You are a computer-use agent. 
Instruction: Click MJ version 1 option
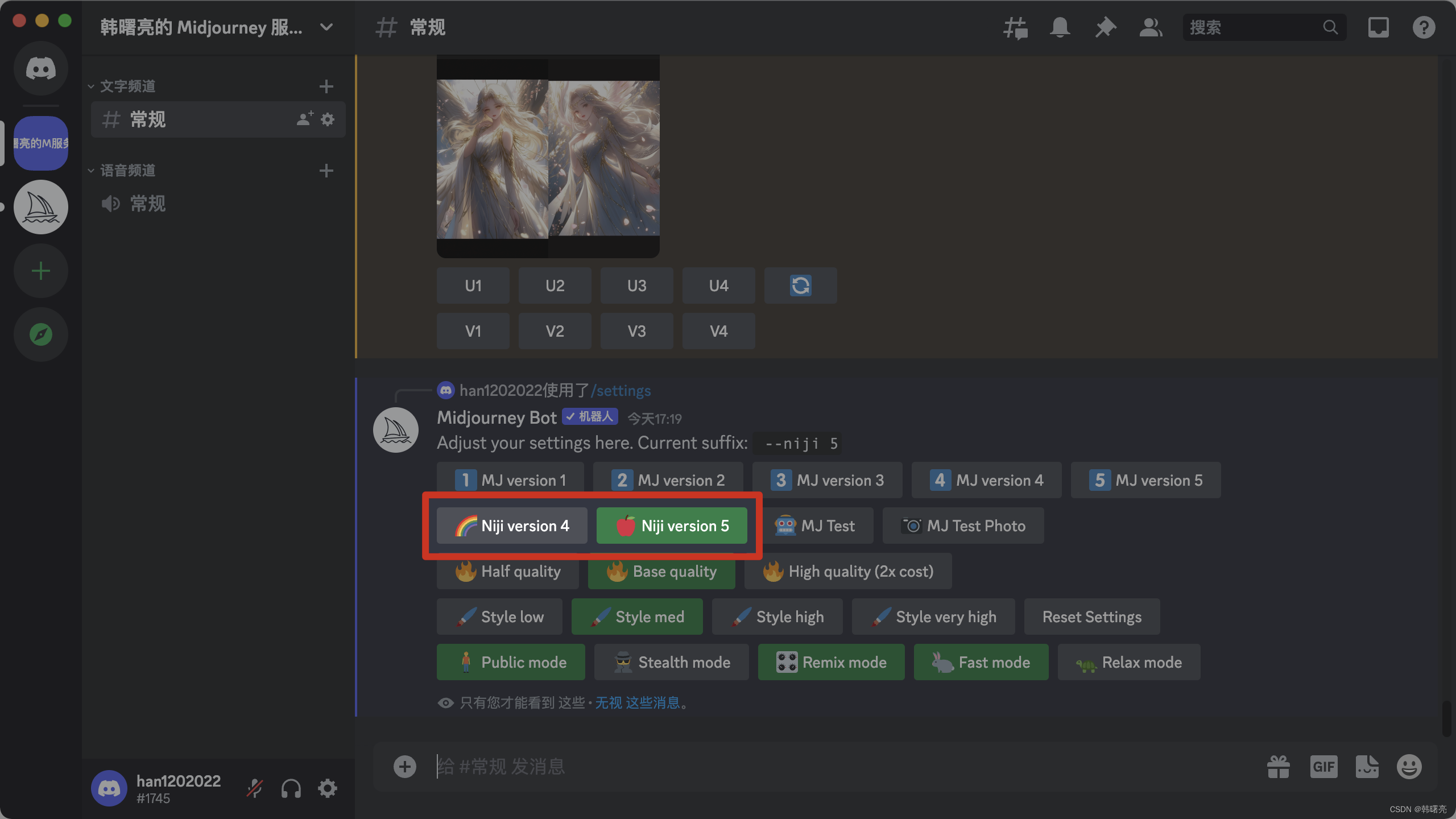pyautogui.click(x=510, y=480)
